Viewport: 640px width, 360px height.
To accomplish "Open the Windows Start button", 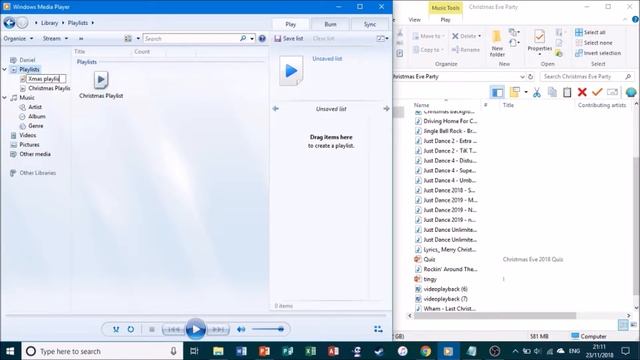I will (10, 351).
